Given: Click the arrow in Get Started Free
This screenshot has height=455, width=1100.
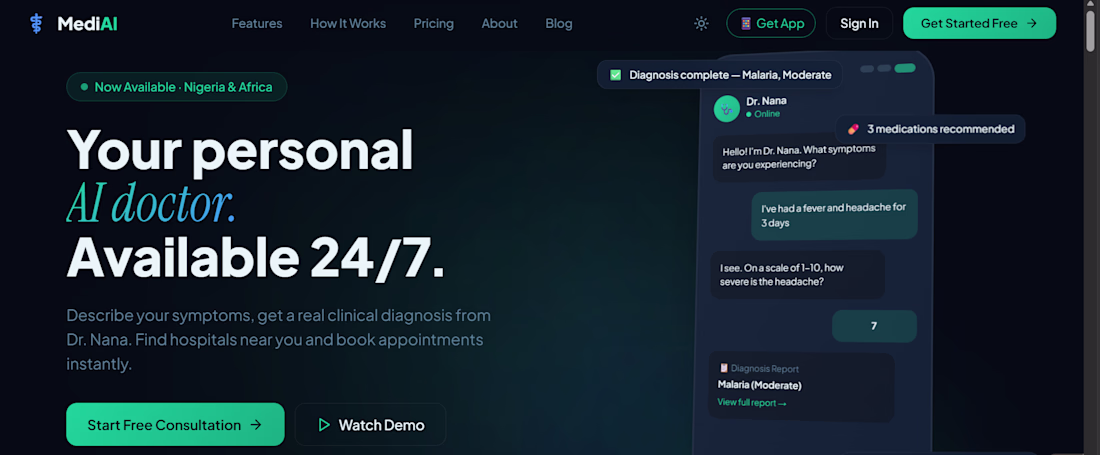Looking at the screenshot, I should (1032, 23).
